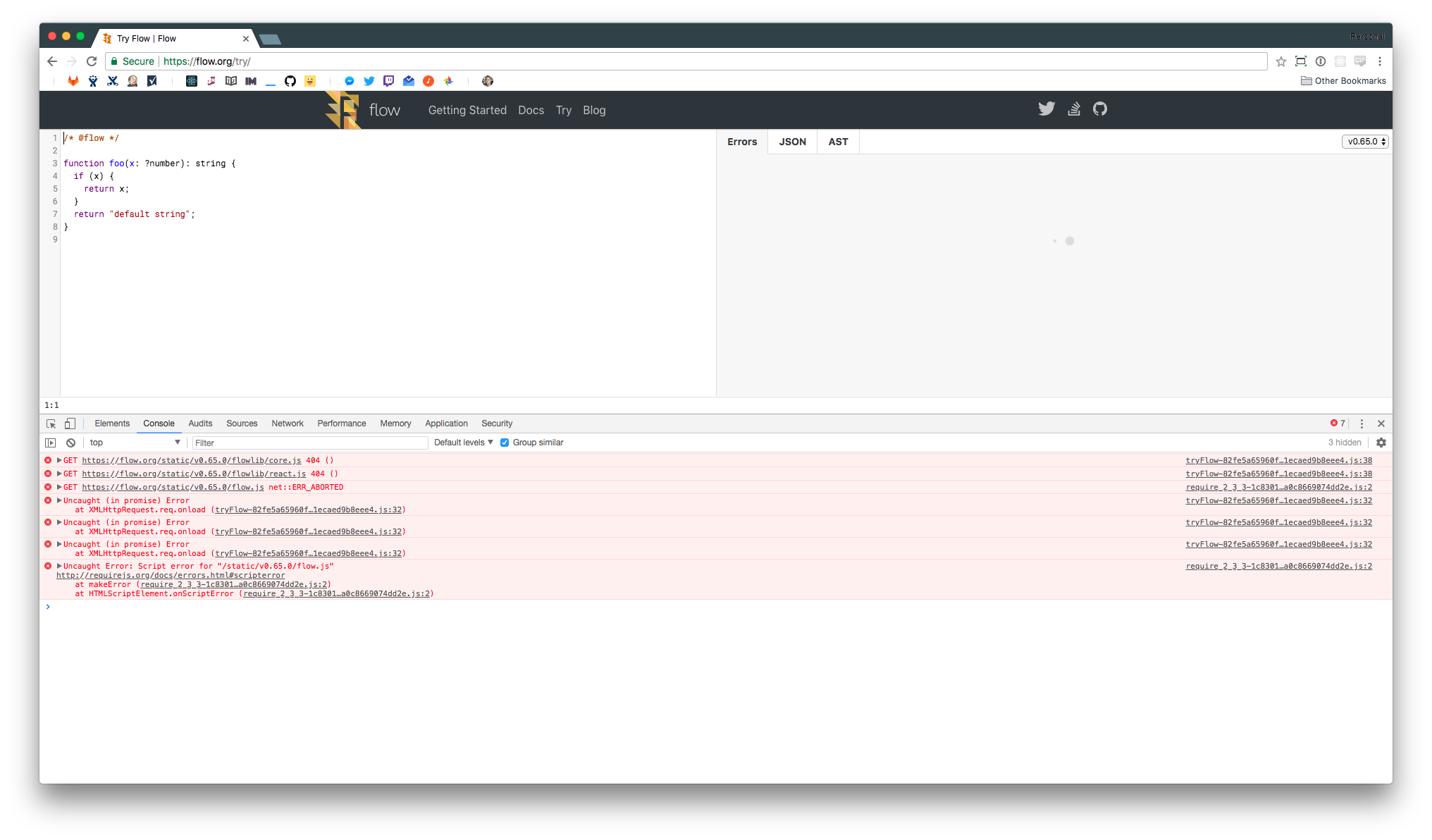Open the Stack Overflow icon link
Image resolution: width=1432 pixels, height=840 pixels.
[1074, 109]
